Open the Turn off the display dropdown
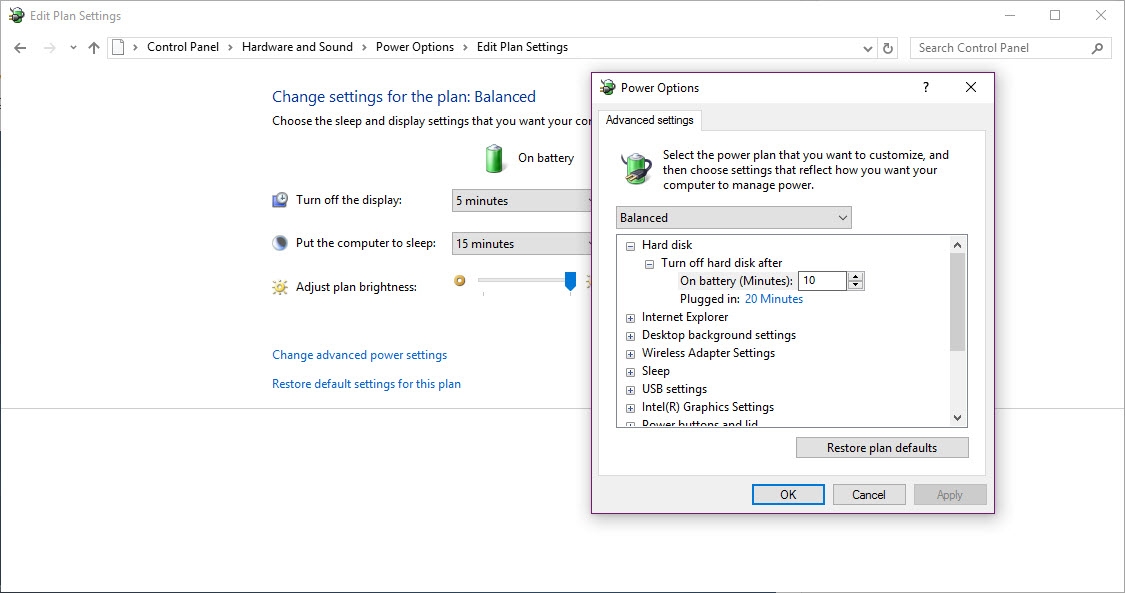Screen dimensions: 1125x593 523,201
